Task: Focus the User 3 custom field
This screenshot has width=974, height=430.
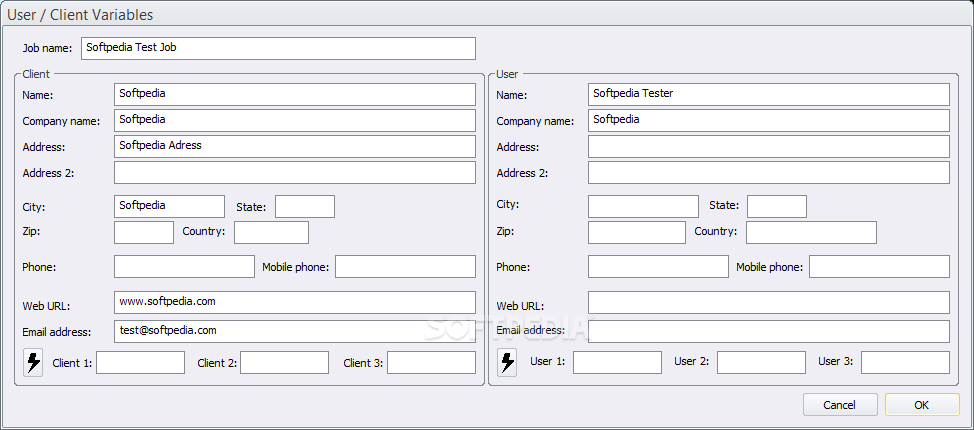Action: (906, 362)
